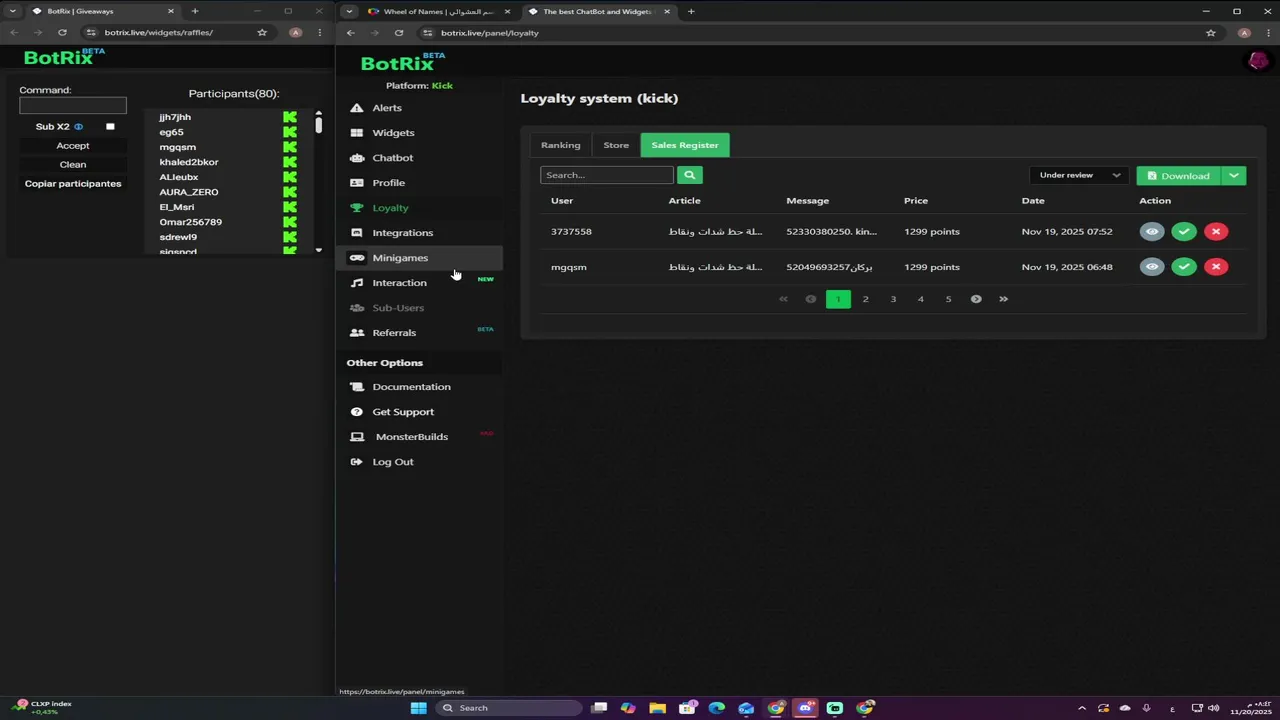Open Documentation under Other Options
The width and height of the screenshot is (1280, 720).
[411, 387]
